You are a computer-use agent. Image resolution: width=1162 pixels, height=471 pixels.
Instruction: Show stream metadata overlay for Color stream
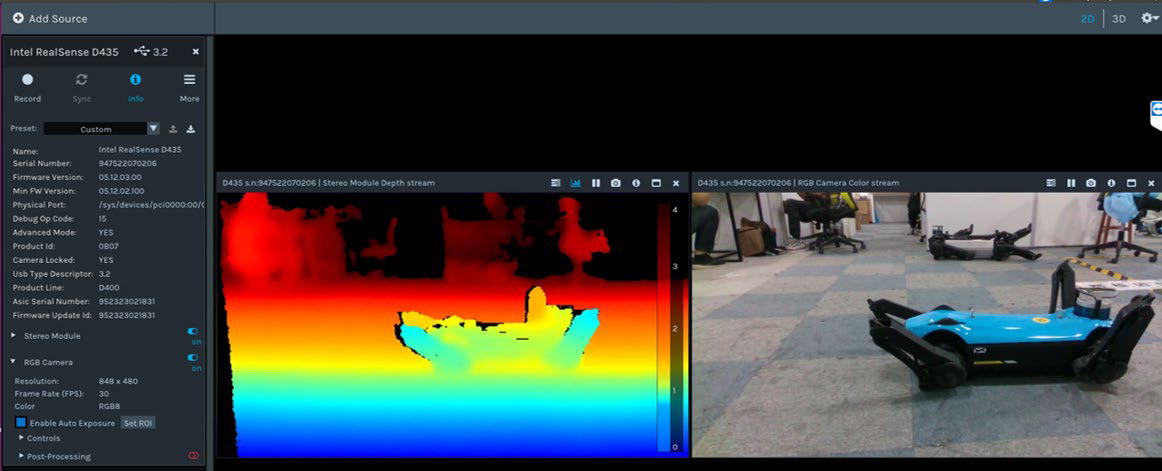1051,183
